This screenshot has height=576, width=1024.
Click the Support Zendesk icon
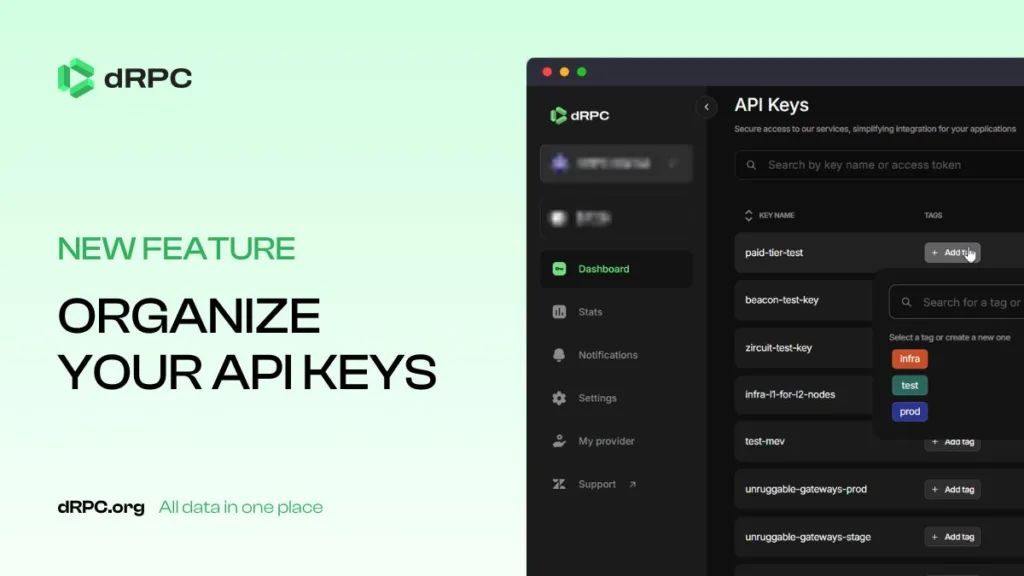click(559, 485)
